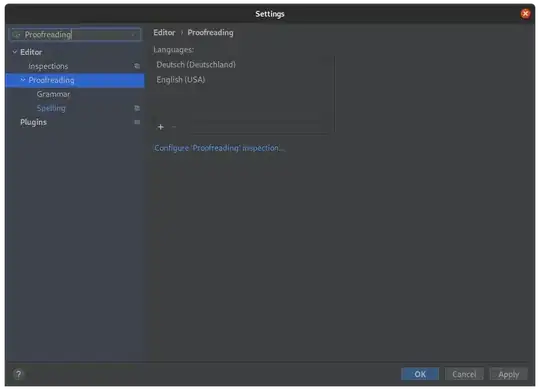The image size is (540, 391).
Task: Click OK to confirm settings
Action: pyautogui.click(x=420, y=374)
